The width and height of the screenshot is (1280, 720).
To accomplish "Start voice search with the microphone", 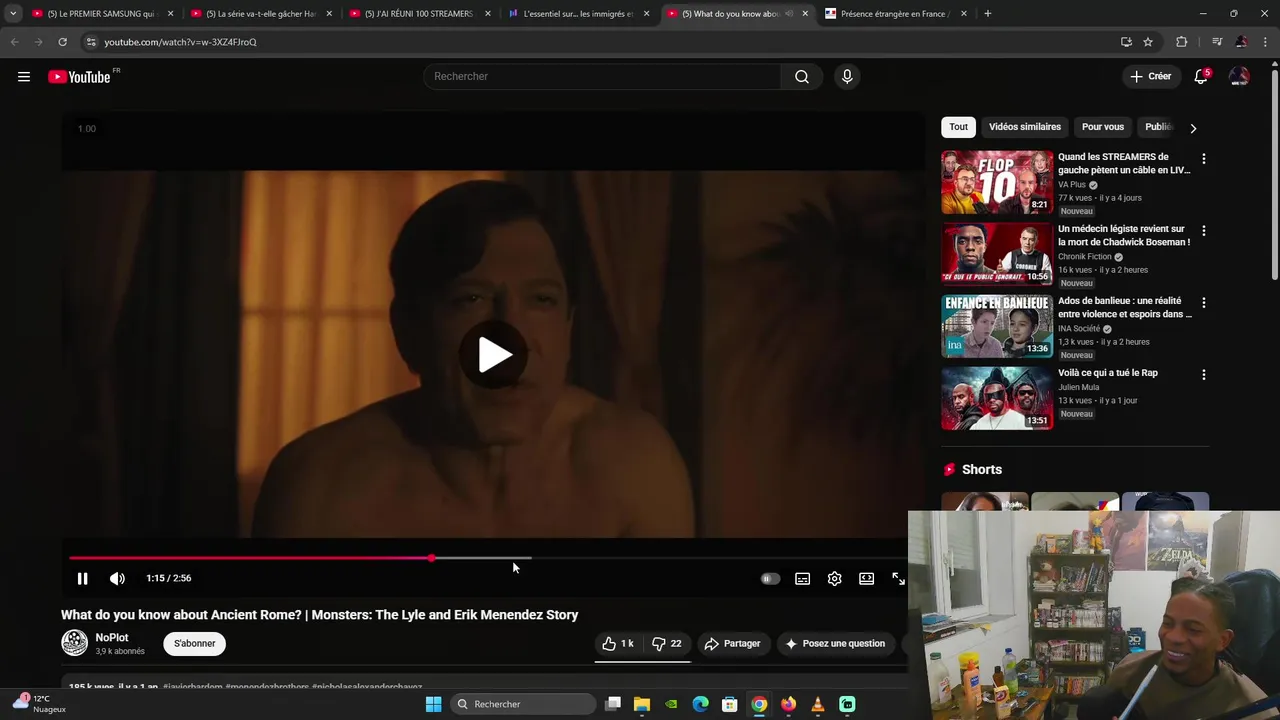I will coord(847,77).
